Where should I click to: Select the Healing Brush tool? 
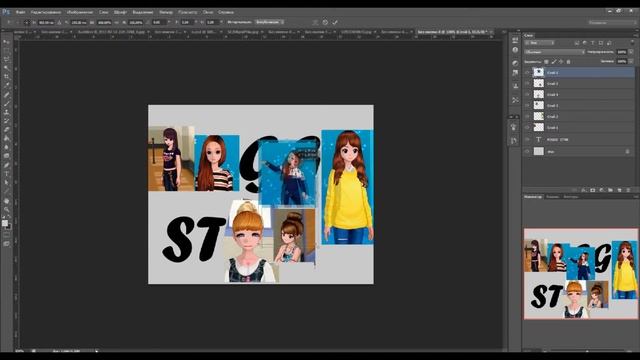pyautogui.click(x=6, y=95)
